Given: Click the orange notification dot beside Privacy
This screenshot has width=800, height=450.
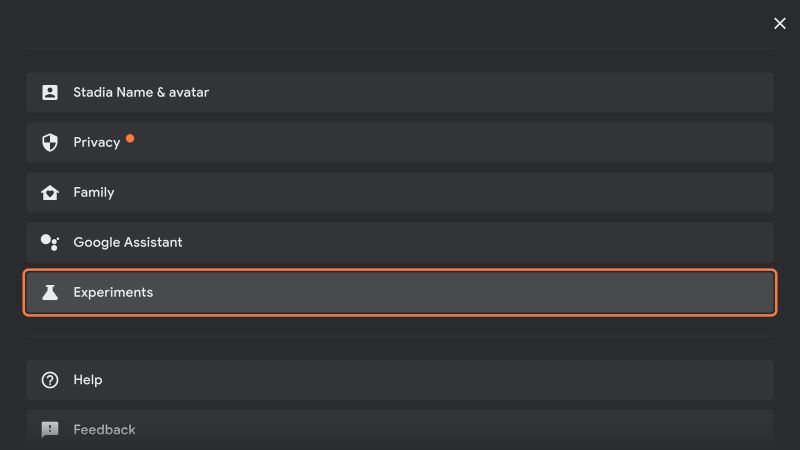Looking at the screenshot, I should [130, 138].
